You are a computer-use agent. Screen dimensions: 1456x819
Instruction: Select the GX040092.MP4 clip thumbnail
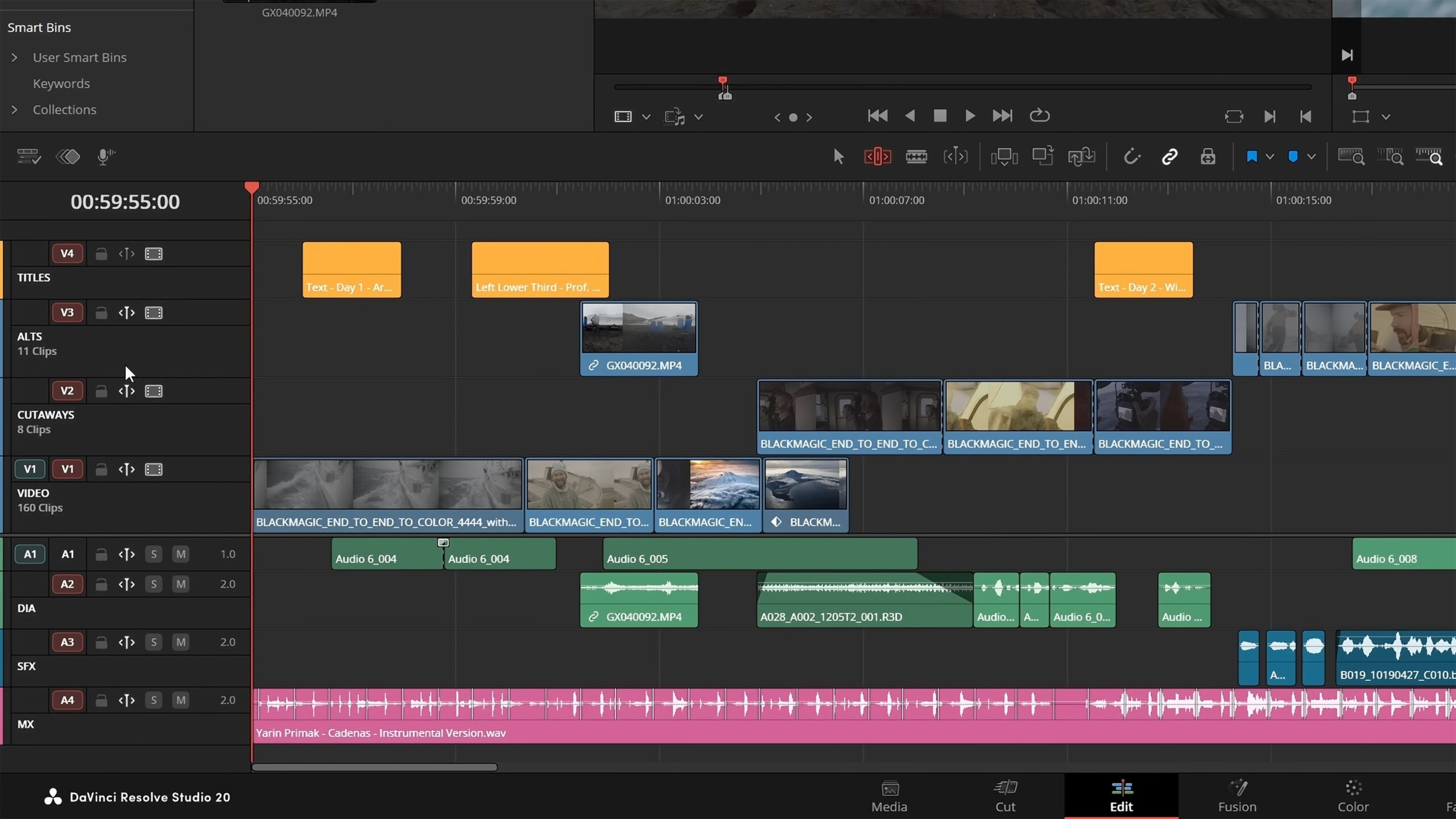click(639, 327)
